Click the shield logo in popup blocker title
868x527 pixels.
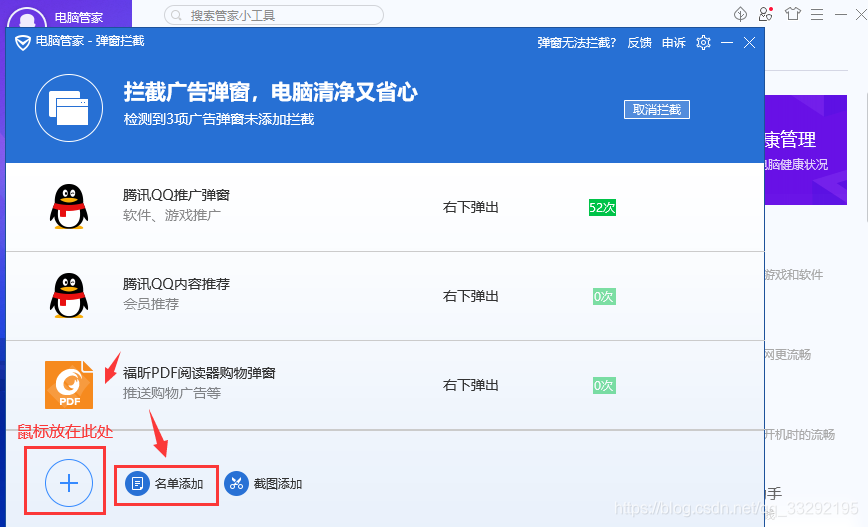[23, 43]
